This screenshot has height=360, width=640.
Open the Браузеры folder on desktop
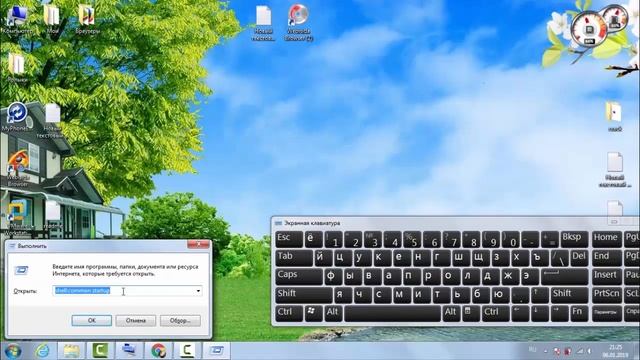click(87, 19)
